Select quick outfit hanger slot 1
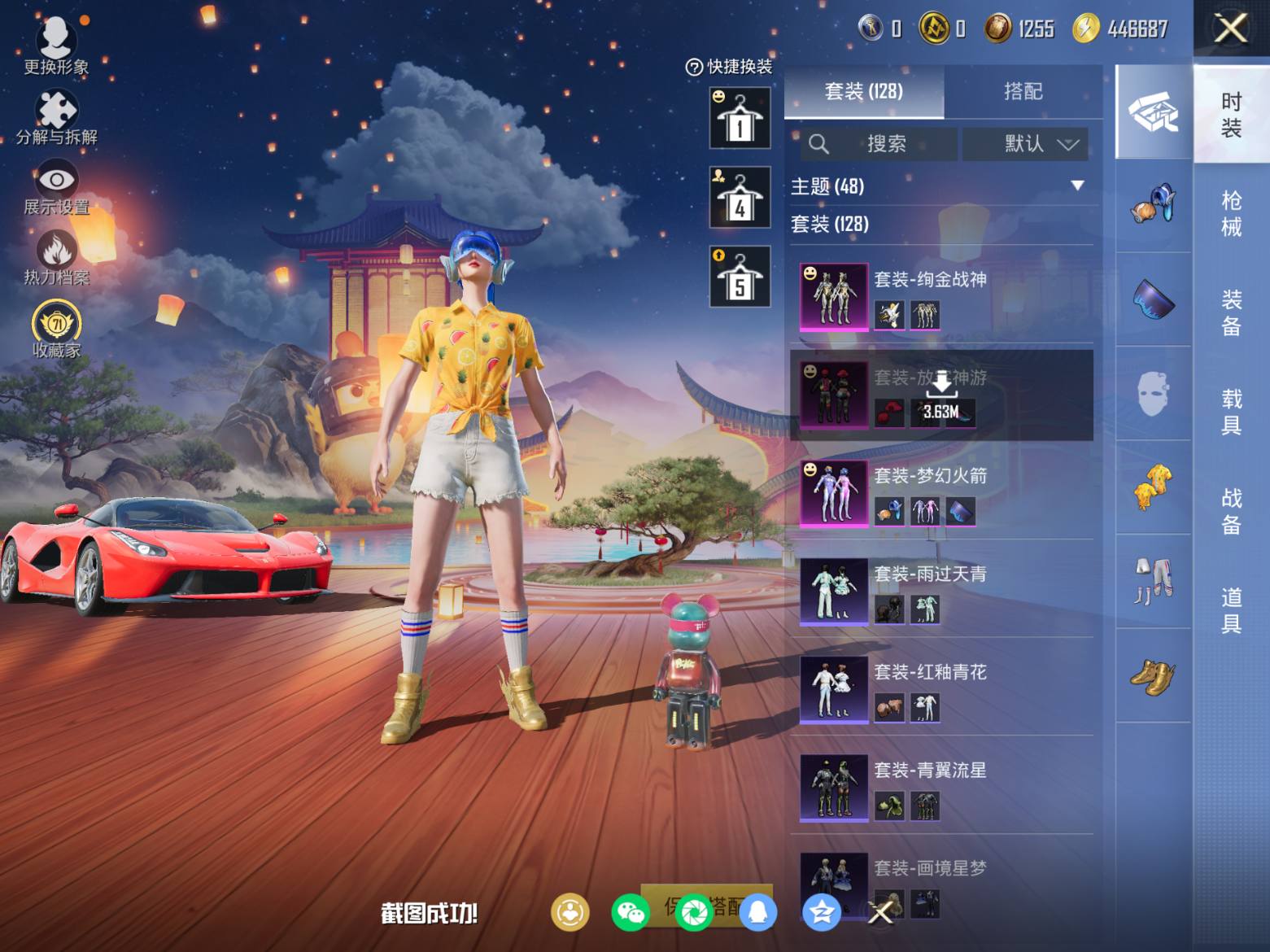Viewport: 1270px width, 952px height. (740, 118)
